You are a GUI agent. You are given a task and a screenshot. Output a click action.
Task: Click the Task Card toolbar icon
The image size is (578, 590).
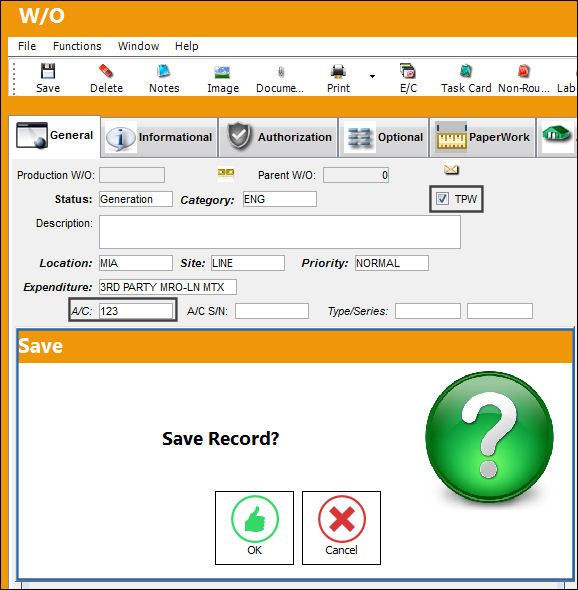[466, 71]
